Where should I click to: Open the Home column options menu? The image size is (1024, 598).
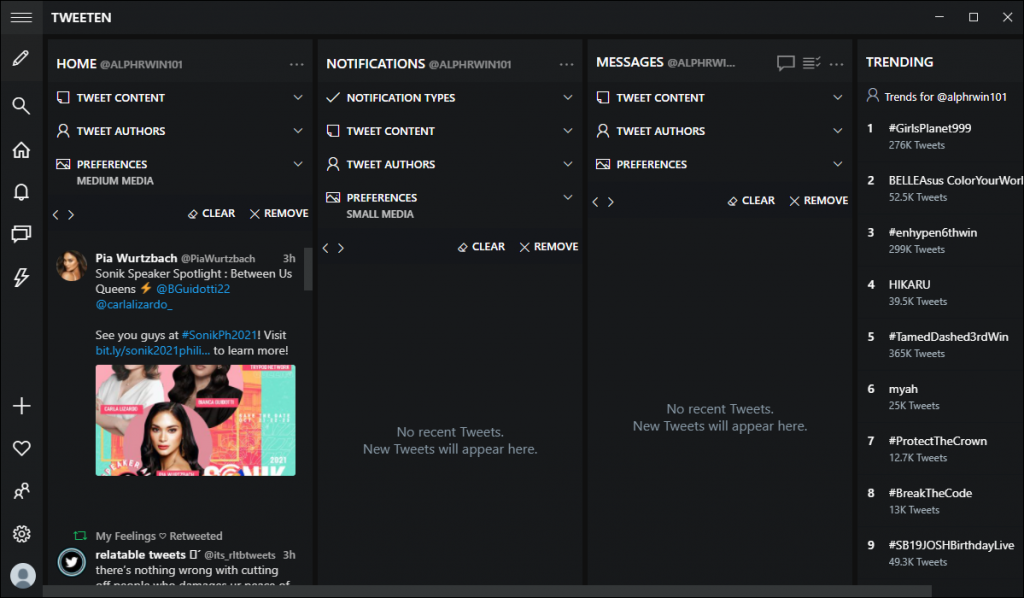coord(296,63)
